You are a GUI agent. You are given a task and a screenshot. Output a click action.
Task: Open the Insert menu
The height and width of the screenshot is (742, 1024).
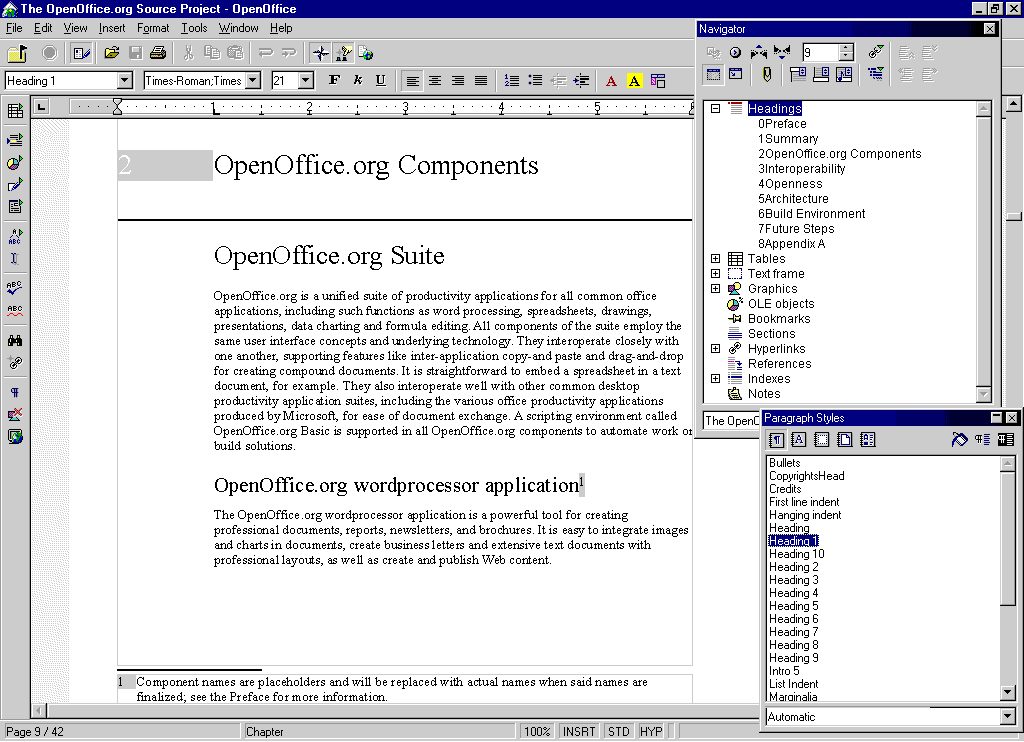(x=112, y=28)
